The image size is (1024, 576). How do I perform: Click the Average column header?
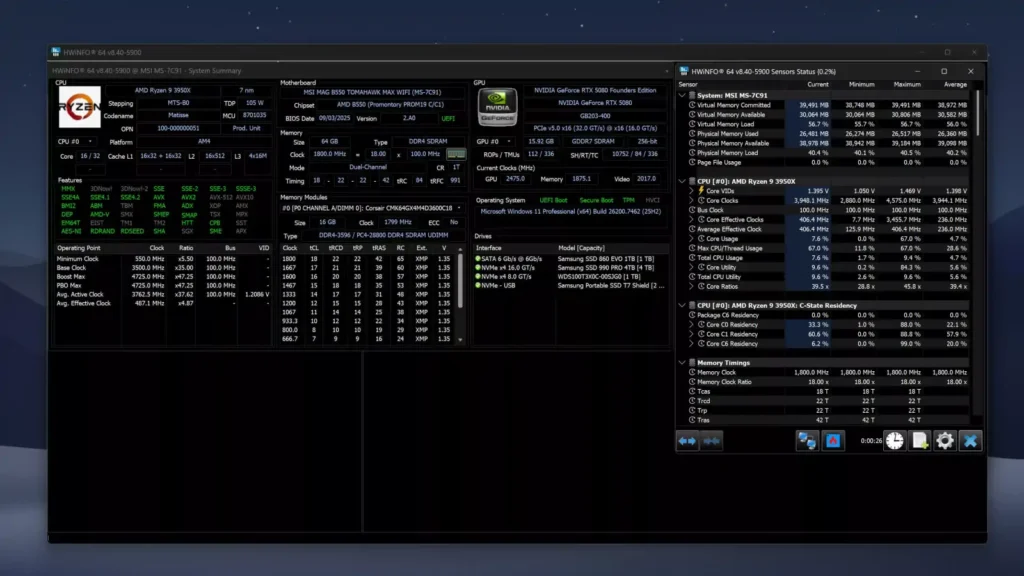955,84
